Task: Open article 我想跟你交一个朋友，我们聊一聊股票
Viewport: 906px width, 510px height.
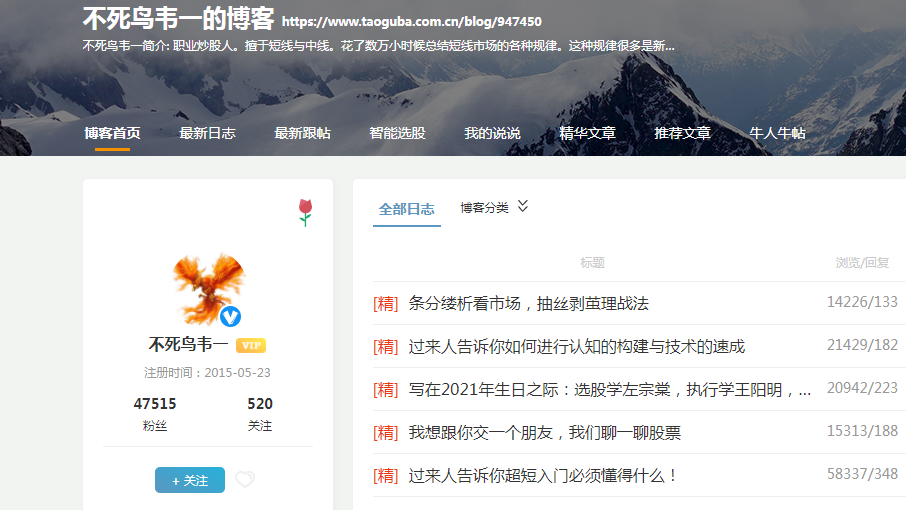Action: pos(545,433)
